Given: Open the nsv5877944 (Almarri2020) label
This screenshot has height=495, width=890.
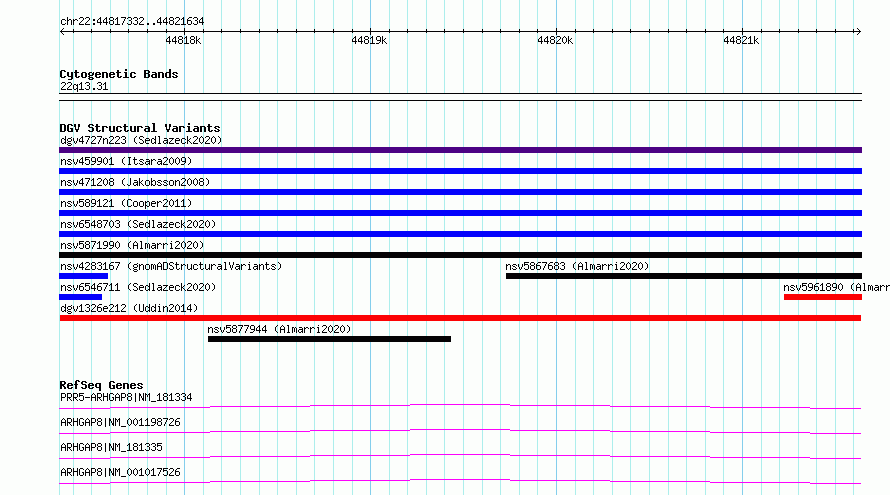Looking at the screenshot, I should tap(279, 329).
